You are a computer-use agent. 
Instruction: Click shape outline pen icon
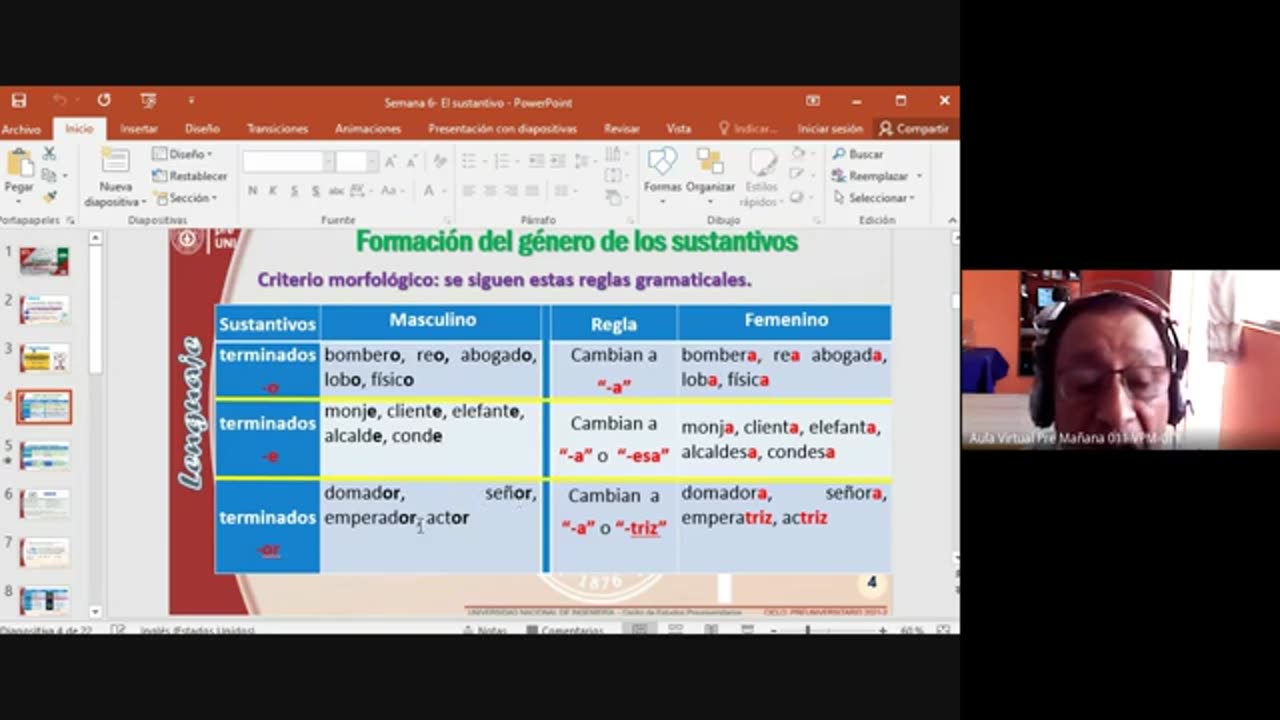(798, 174)
